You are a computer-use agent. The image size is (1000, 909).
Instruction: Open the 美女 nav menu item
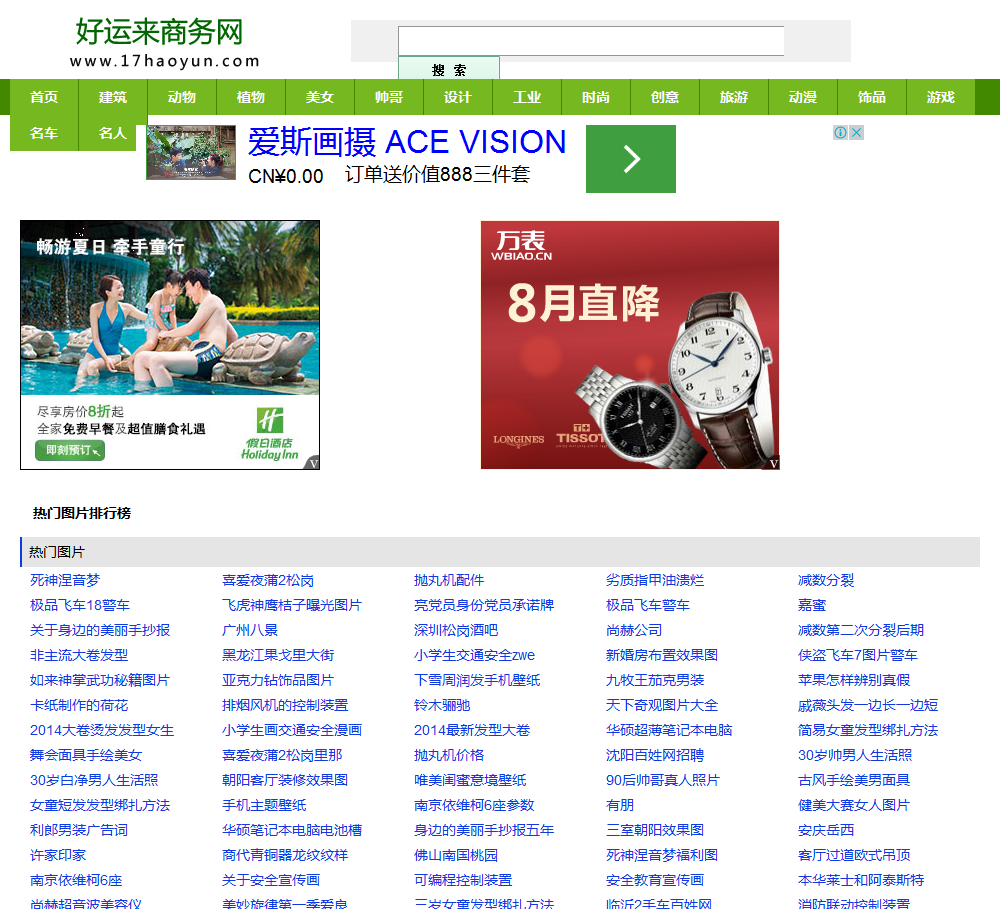pos(320,97)
